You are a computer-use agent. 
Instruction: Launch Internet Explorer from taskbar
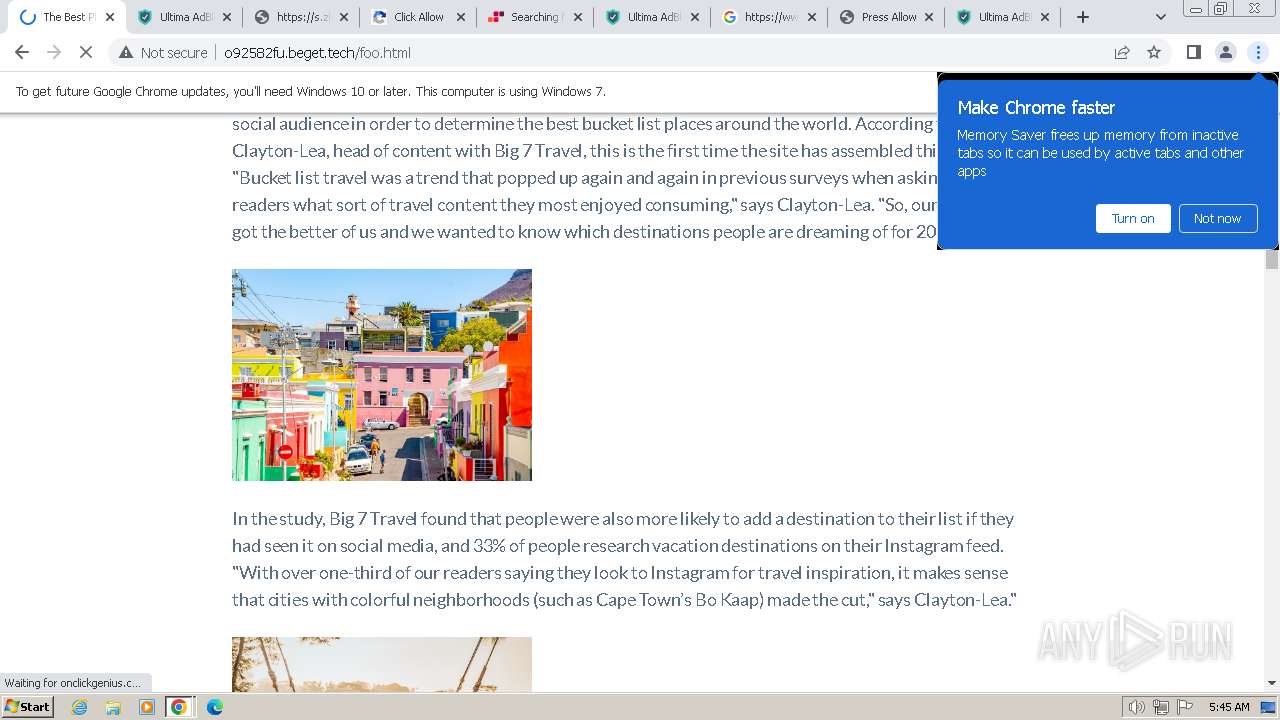(79, 707)
